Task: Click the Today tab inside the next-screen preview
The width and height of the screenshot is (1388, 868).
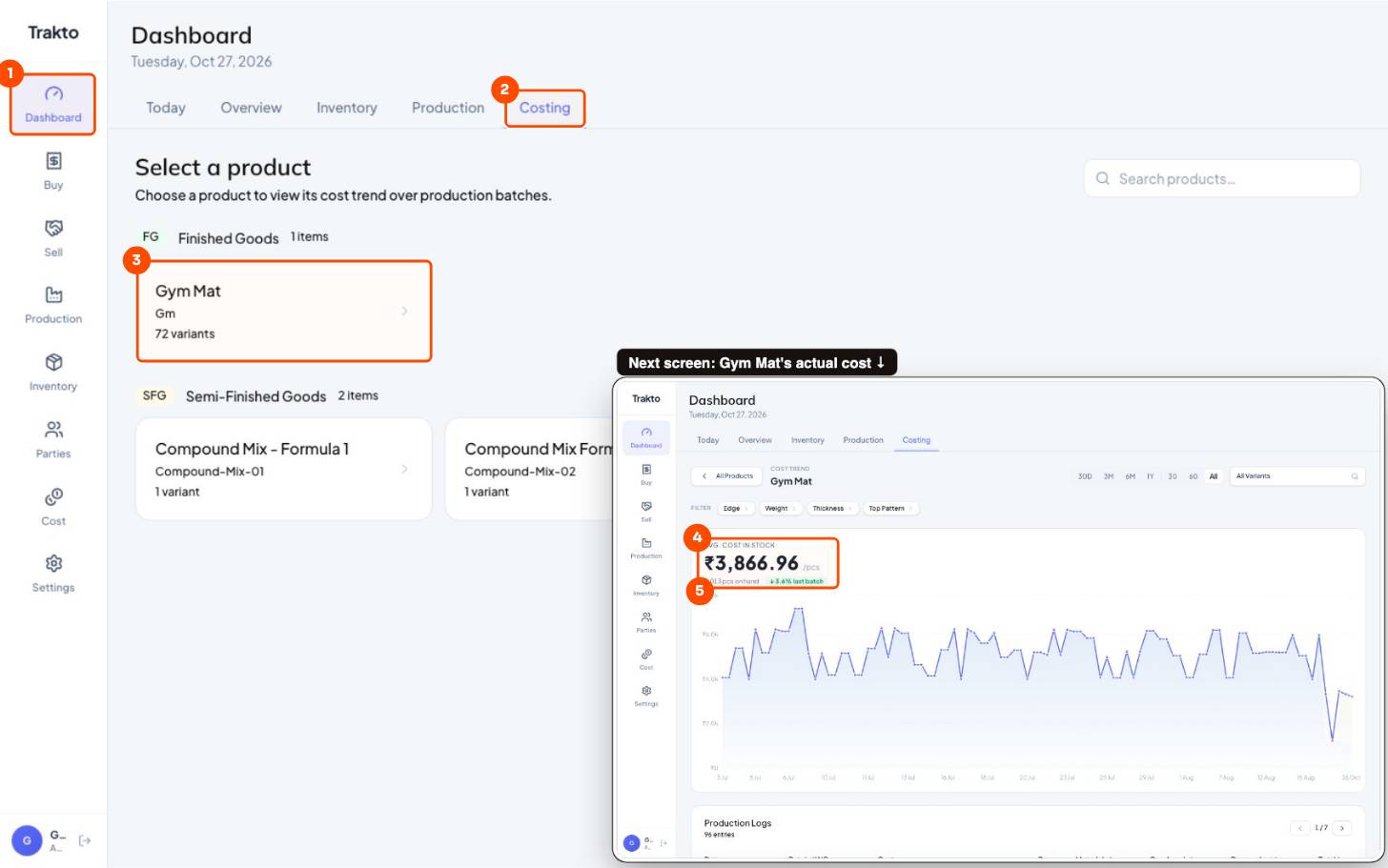Action: (x=708, y=440)
